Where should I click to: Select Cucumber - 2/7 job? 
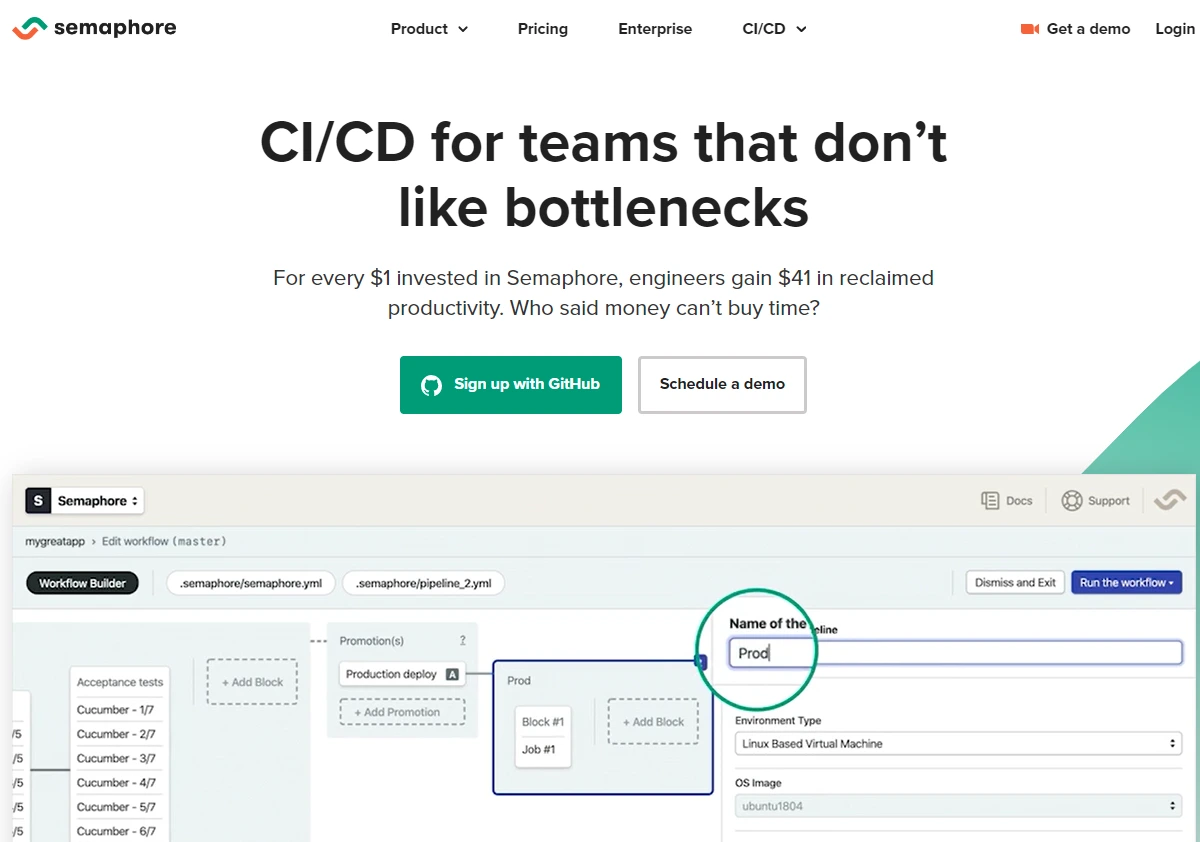[x=116, y=734]
